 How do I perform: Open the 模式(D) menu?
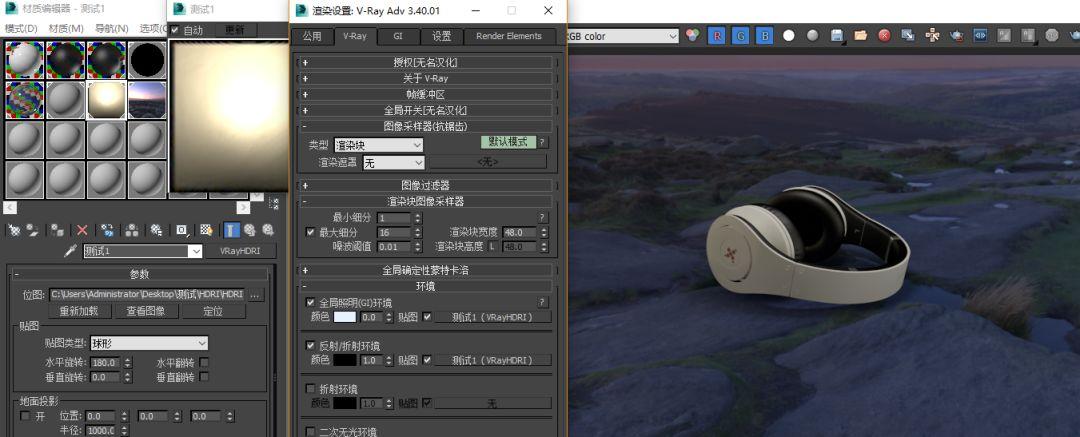click(x=21, y=28)
